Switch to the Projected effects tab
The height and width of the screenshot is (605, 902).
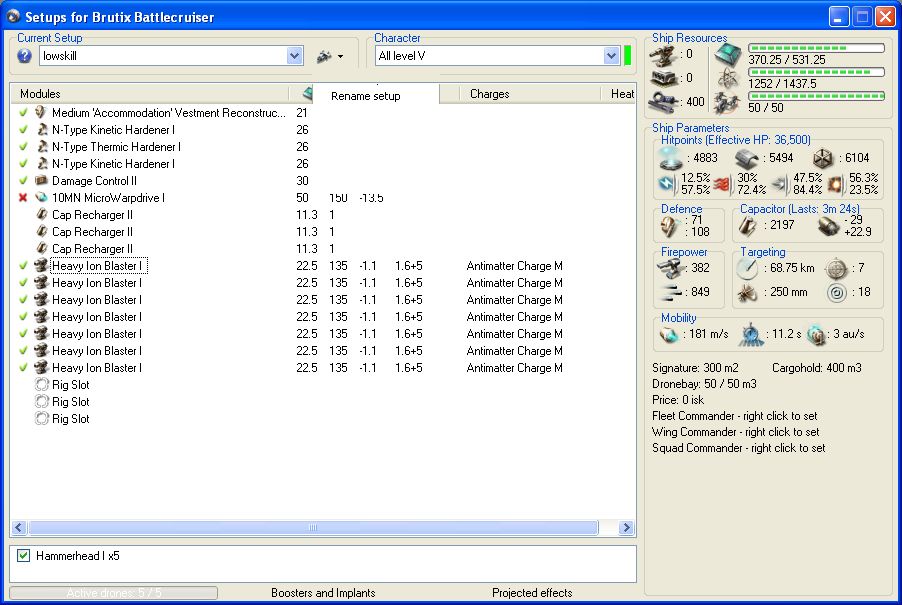point(532,593)
